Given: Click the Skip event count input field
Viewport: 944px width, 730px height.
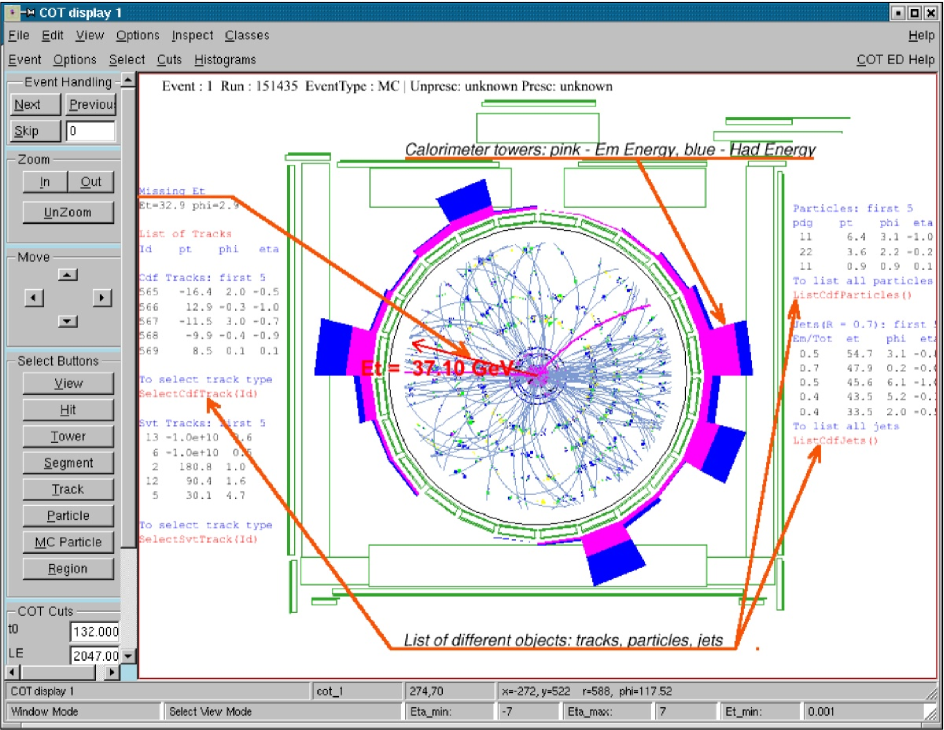Looking at the screenshot, I should coord(91,131).
